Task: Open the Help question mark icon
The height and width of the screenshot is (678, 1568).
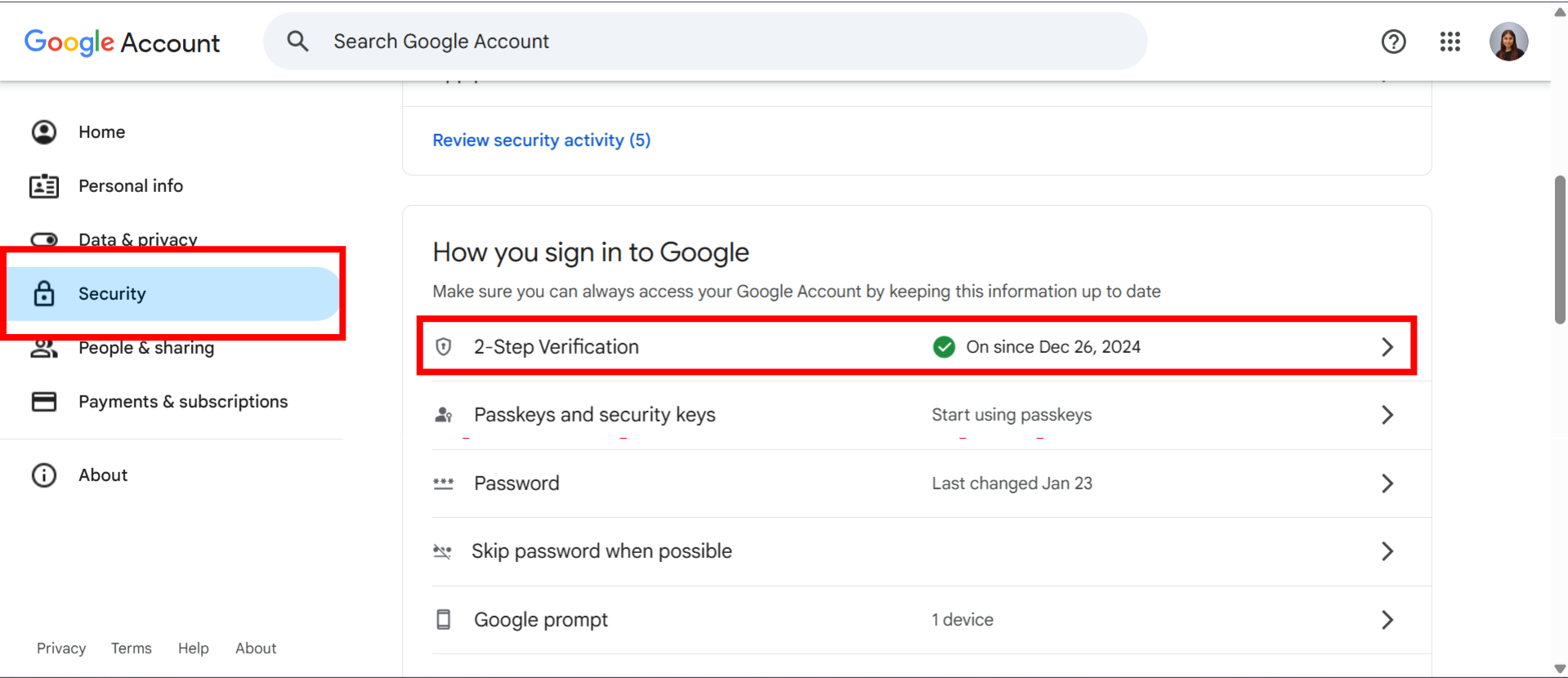Action: (x=1393, y=42)
